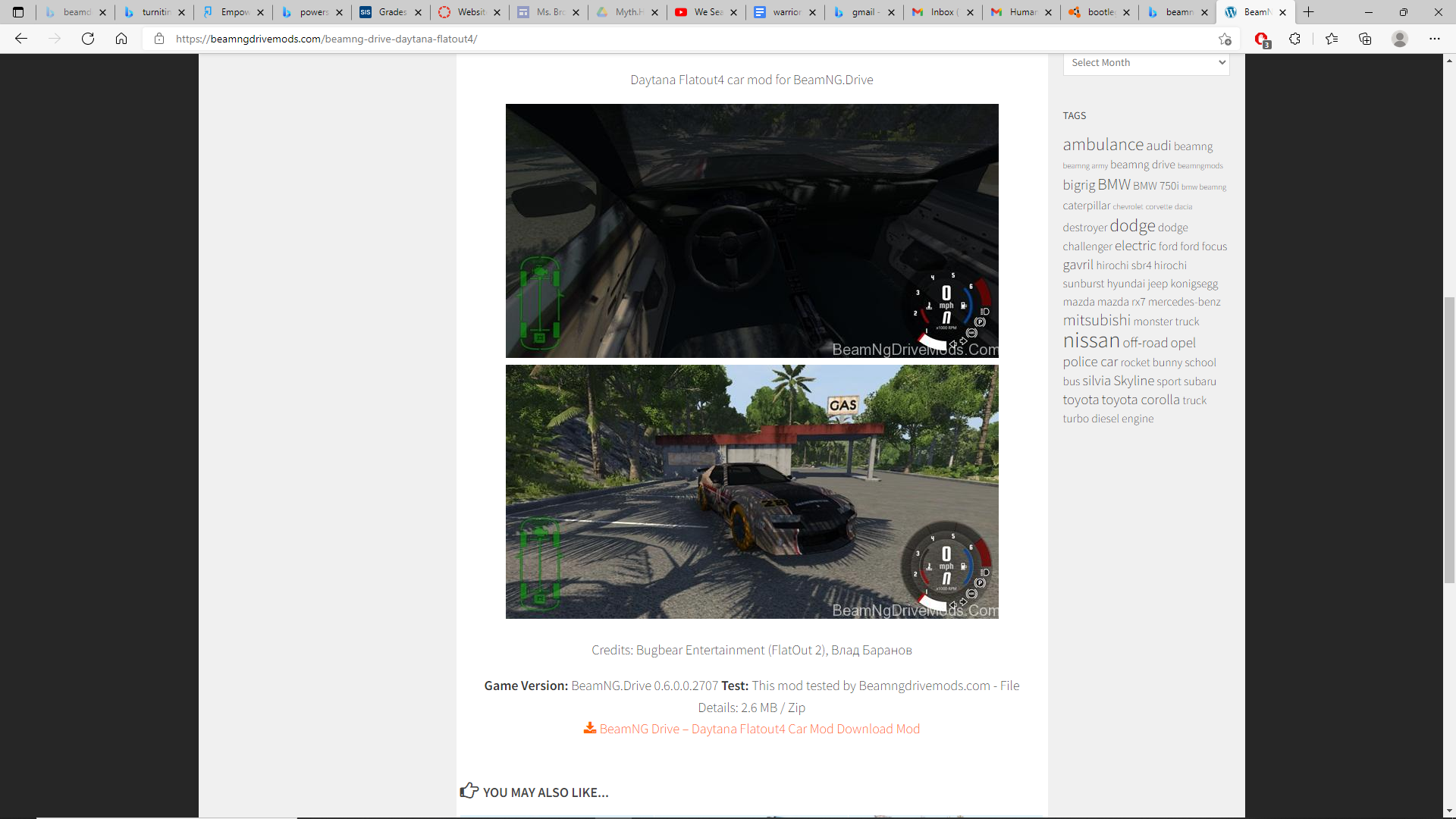Switch to the 'We Sea' YouTube tab
The height and width of the screenshot is (819, 1456).
point(706,12)
